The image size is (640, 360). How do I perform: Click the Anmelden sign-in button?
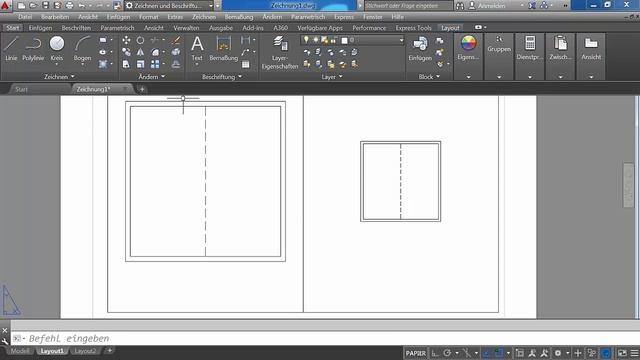tap(488, 6)
